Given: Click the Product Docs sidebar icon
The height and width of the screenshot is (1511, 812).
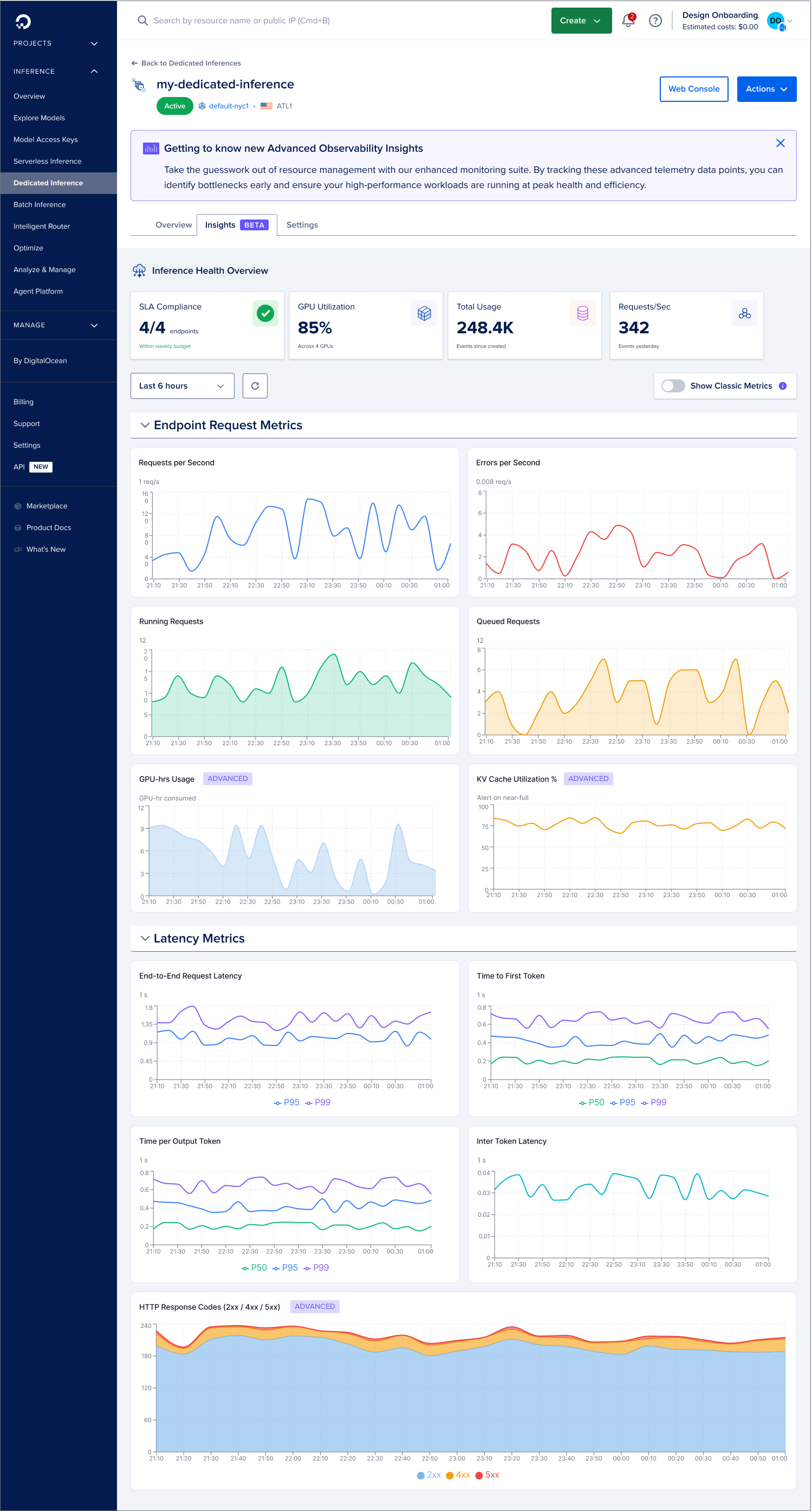Looking at the screenshot, I should (18, 528).
